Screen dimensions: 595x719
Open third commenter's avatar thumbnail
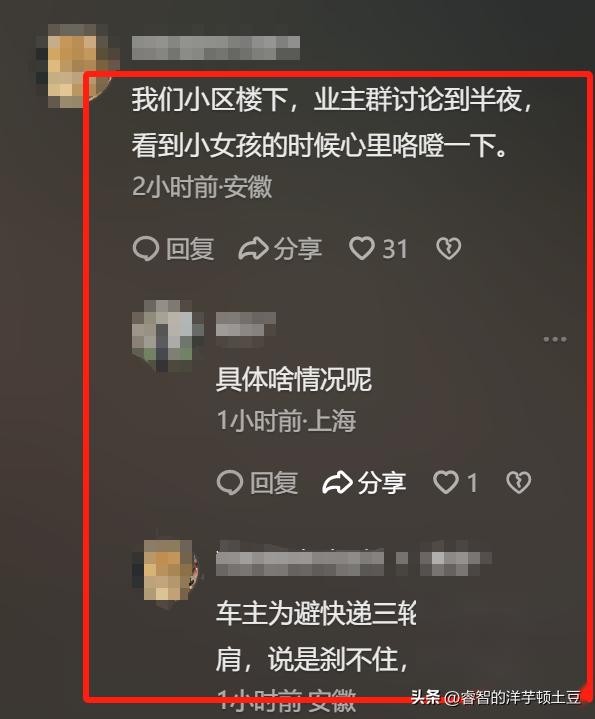[167, 571]
